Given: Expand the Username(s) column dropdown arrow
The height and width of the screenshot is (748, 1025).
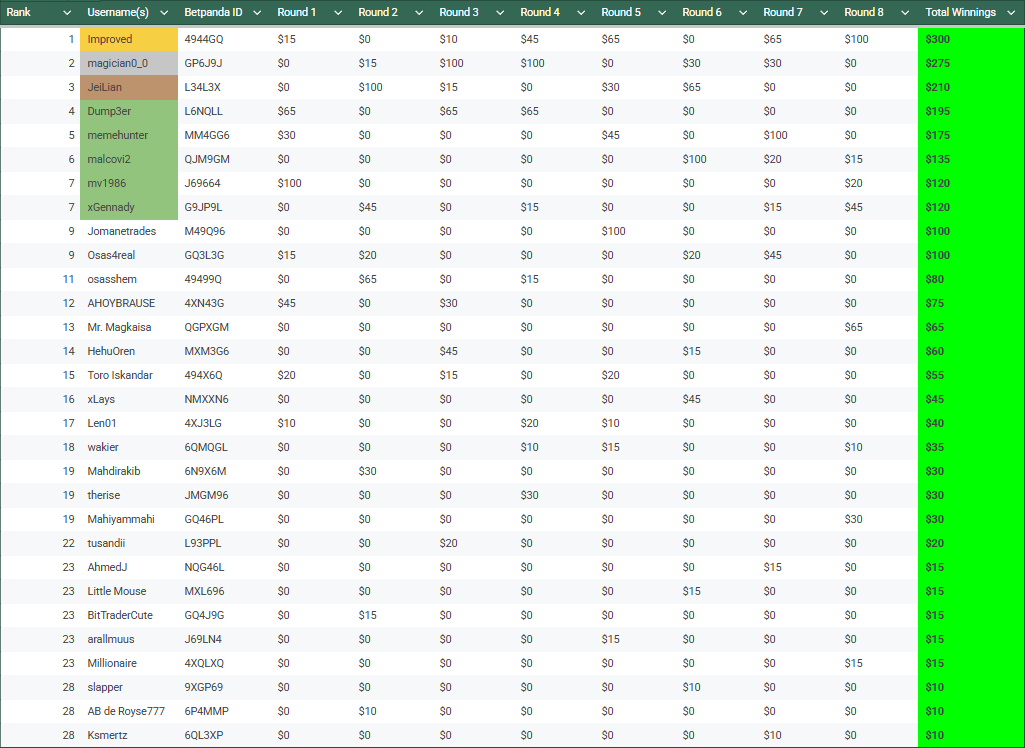Looking at the screenshot, I should [165, 13].
